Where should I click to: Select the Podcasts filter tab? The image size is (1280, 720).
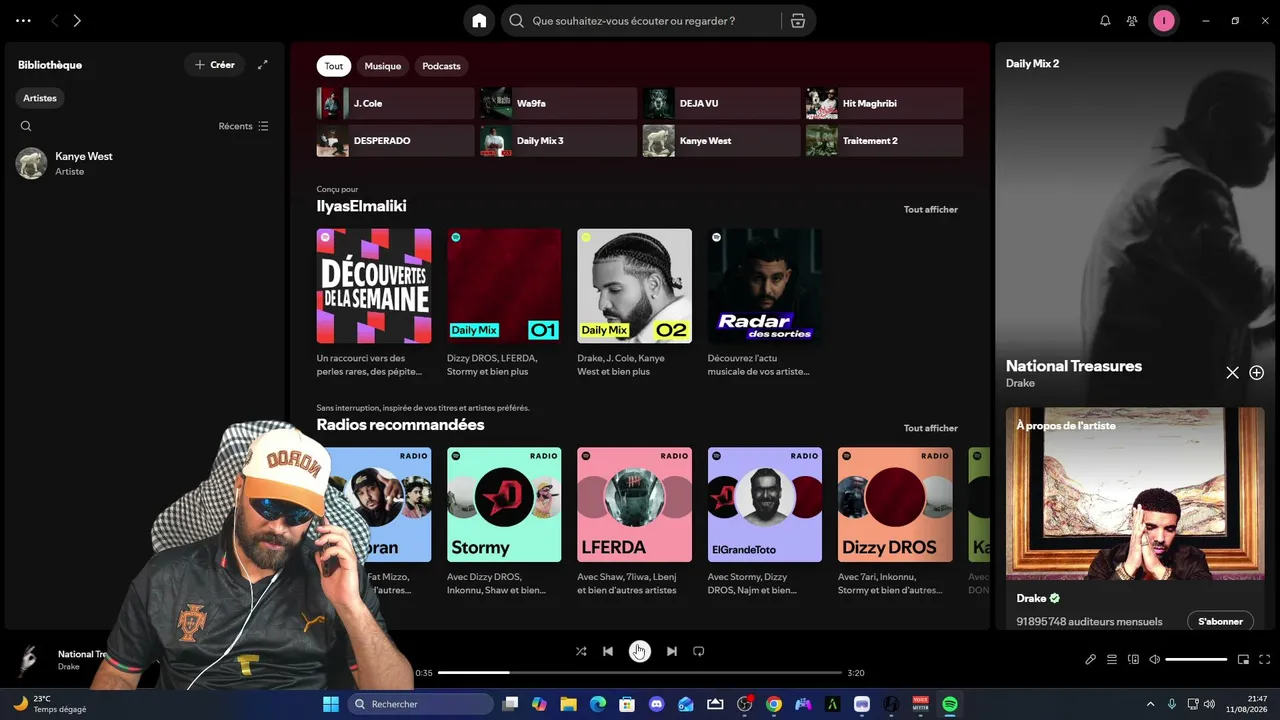(441, 66)
